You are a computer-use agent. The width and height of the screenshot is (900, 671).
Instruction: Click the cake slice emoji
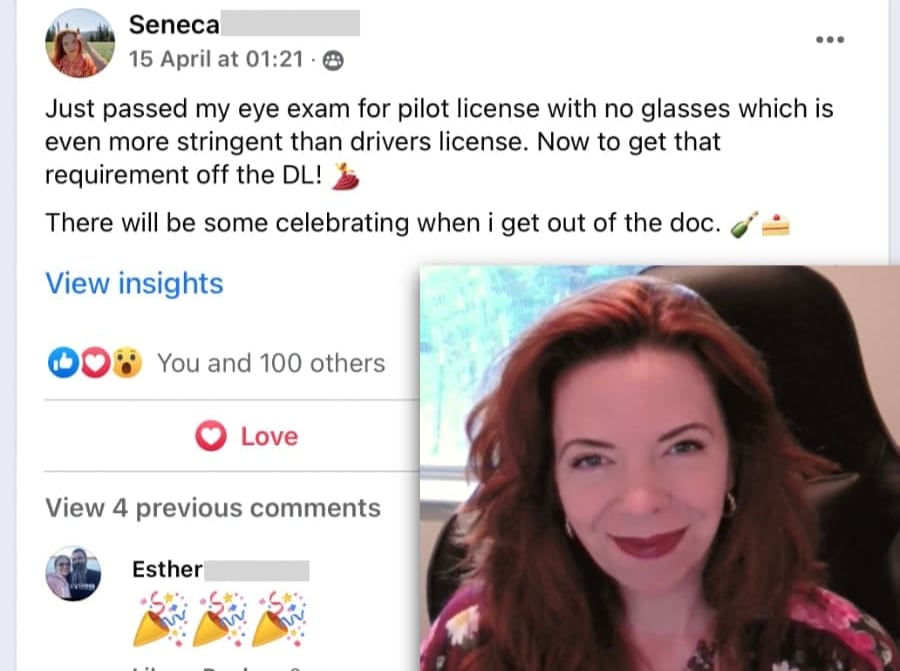tap(776, 224)
